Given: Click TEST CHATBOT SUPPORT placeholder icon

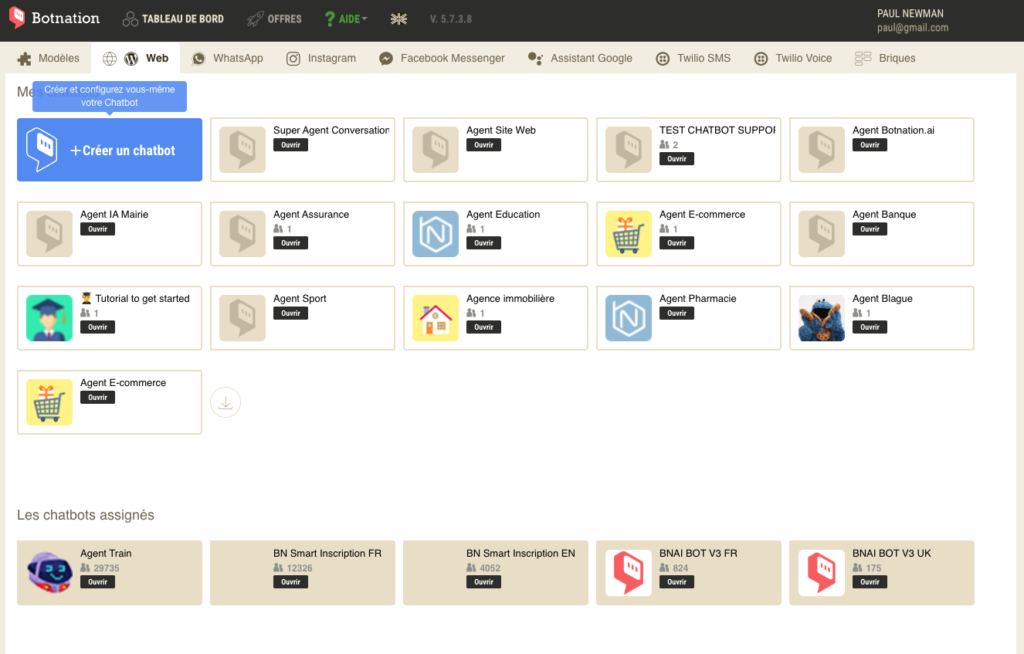Looking at the screenshot, I should tap(628, 150).
